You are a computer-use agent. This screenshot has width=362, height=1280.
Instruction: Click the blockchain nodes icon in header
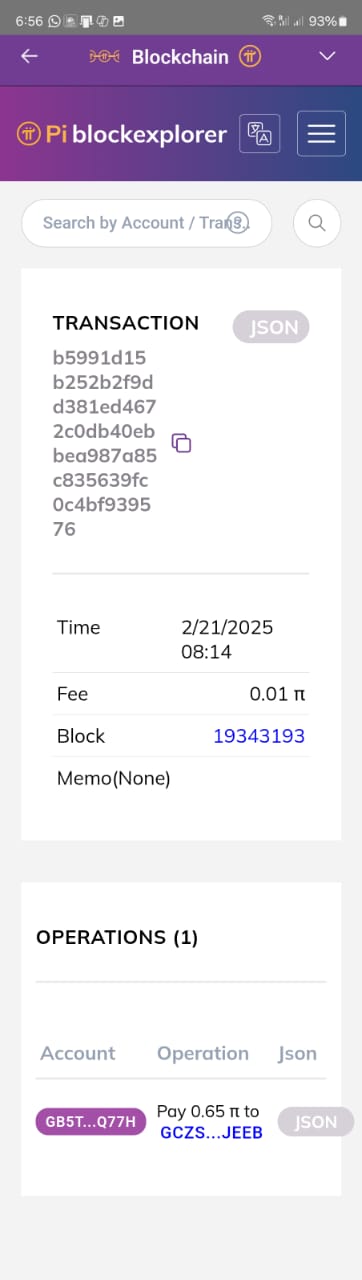point(105,56)
